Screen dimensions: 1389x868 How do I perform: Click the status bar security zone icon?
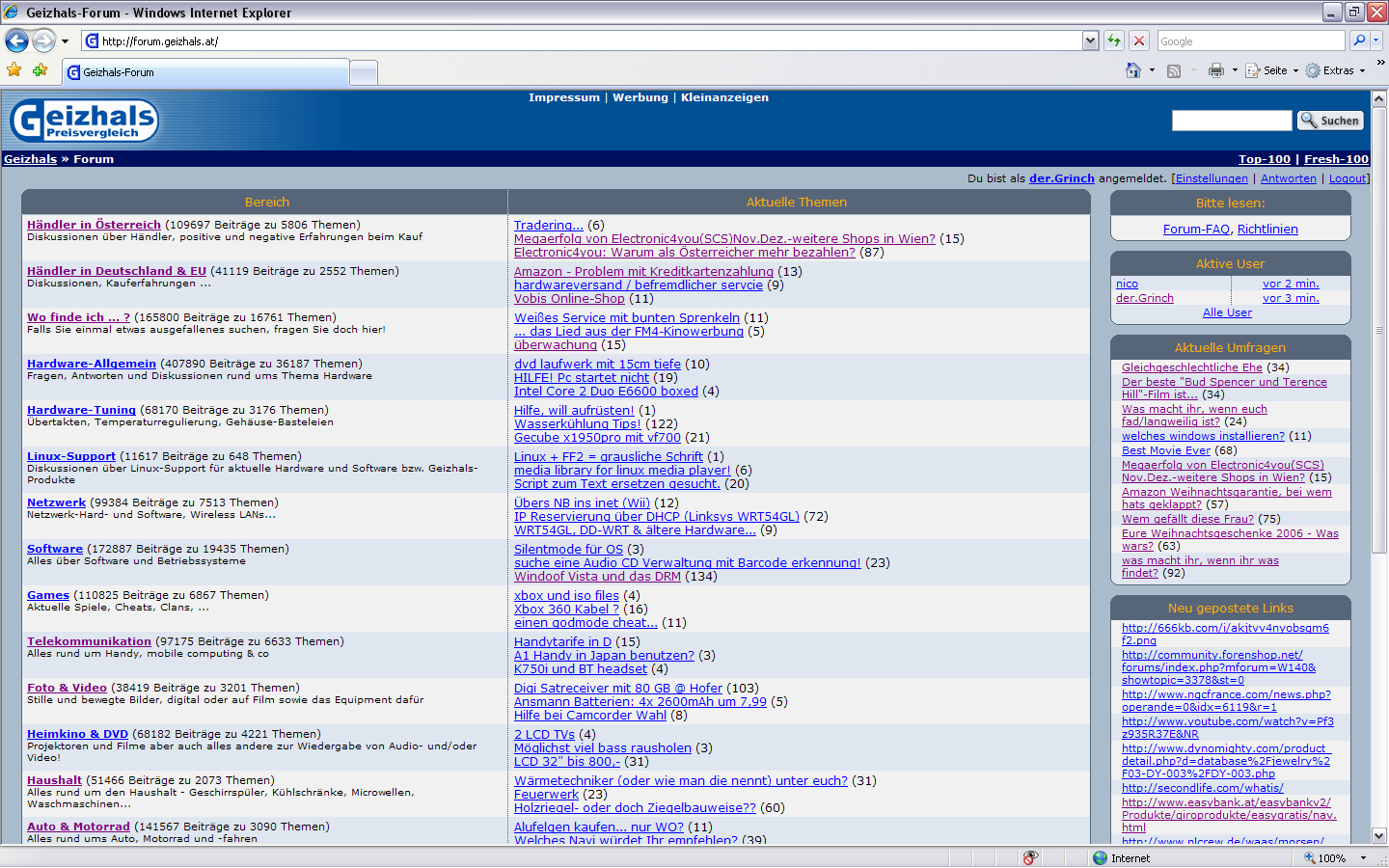pyautogui.click(x=1030, y=857)
